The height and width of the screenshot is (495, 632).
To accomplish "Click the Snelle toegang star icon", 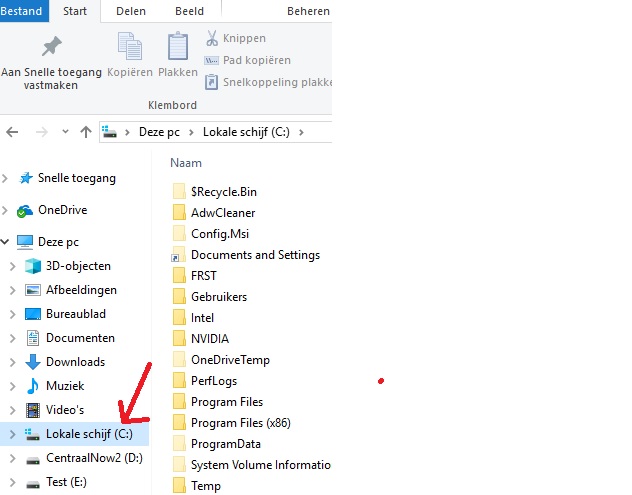I will pyautogui.click(x=26, y=178).
